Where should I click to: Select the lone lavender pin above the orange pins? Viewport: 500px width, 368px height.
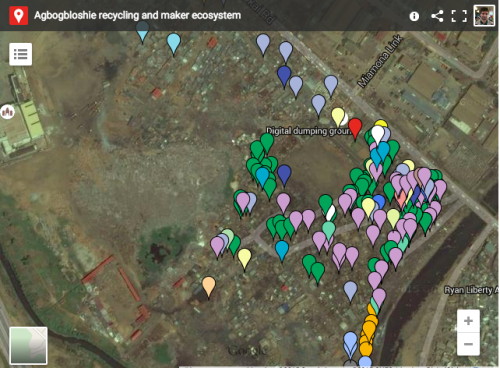[350, 291]
